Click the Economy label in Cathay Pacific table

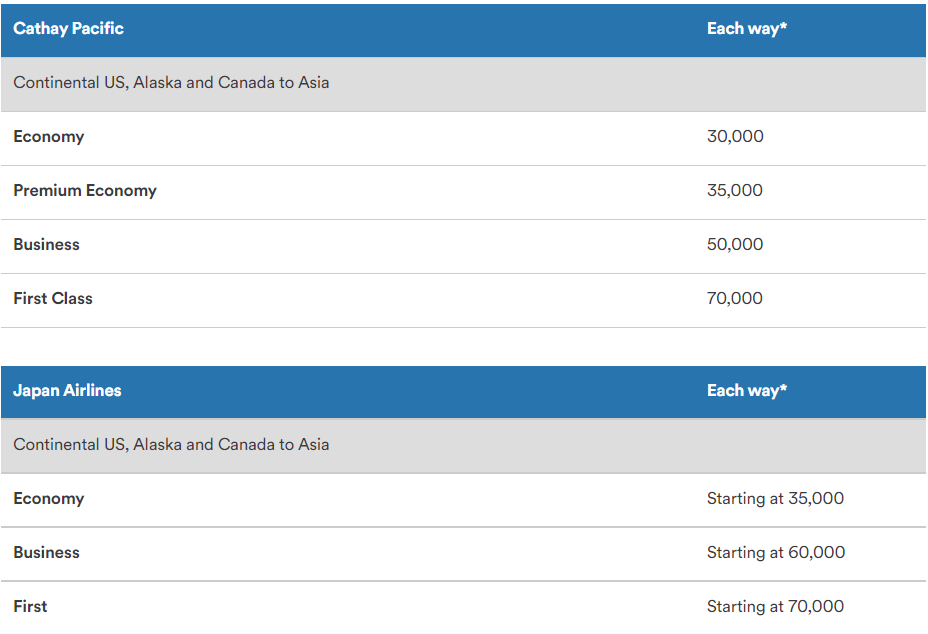(x=48, y=137)
